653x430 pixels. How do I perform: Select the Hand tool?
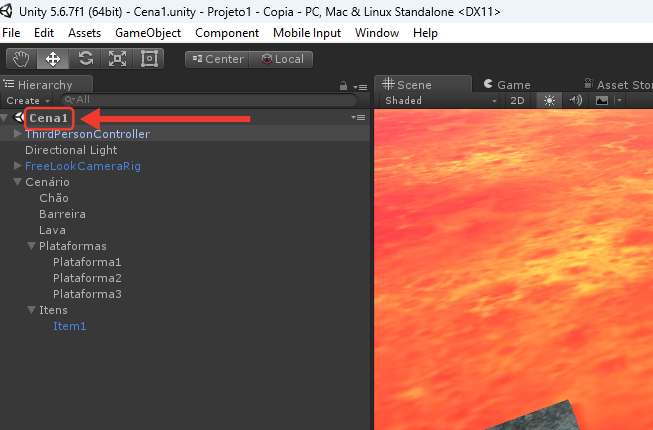click(x=21, y=59)
